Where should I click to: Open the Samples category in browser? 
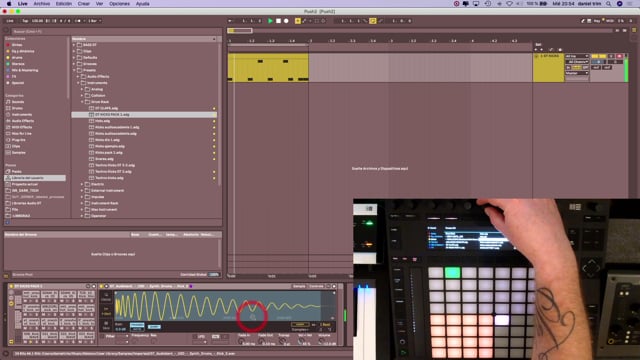coord(18,153)
